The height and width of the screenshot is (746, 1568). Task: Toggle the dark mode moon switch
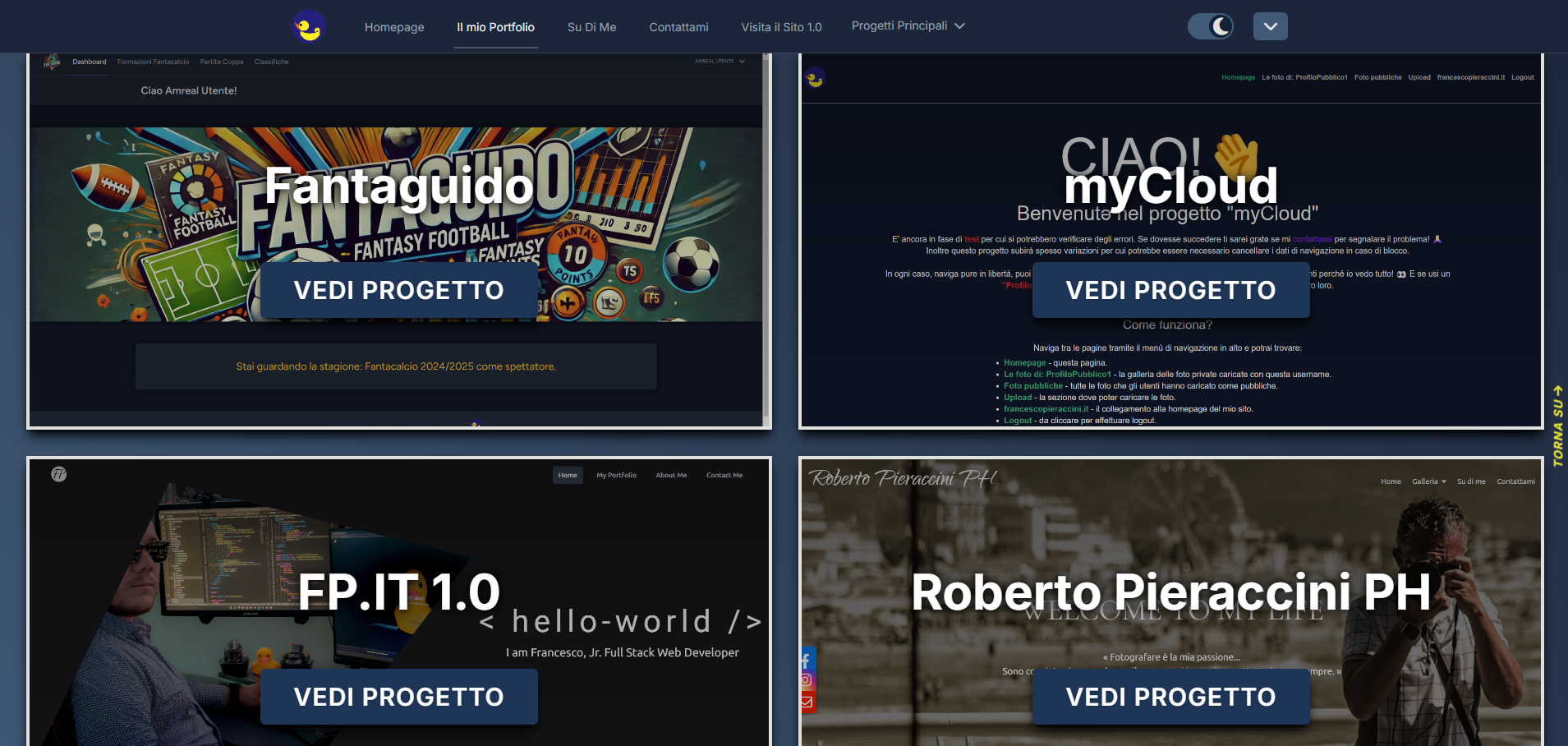click(1211, 26)
